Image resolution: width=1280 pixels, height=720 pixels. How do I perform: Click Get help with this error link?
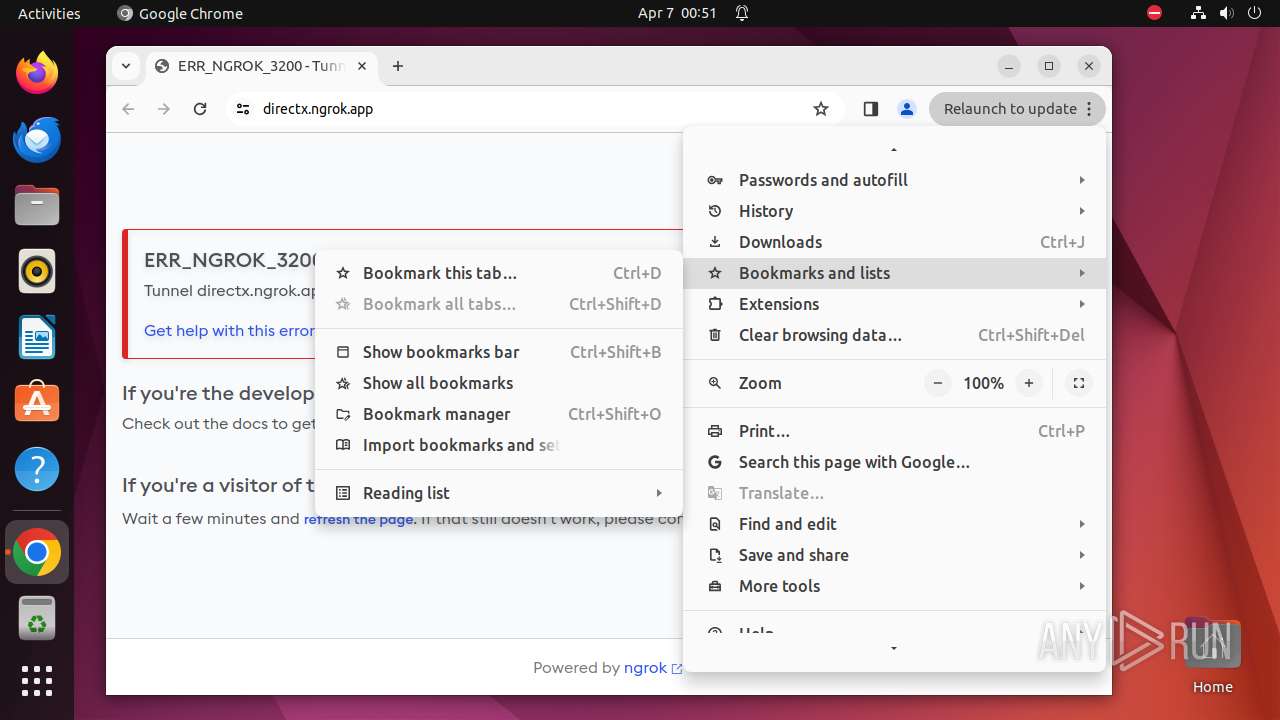pyautogui.click(x=230, y=331)
